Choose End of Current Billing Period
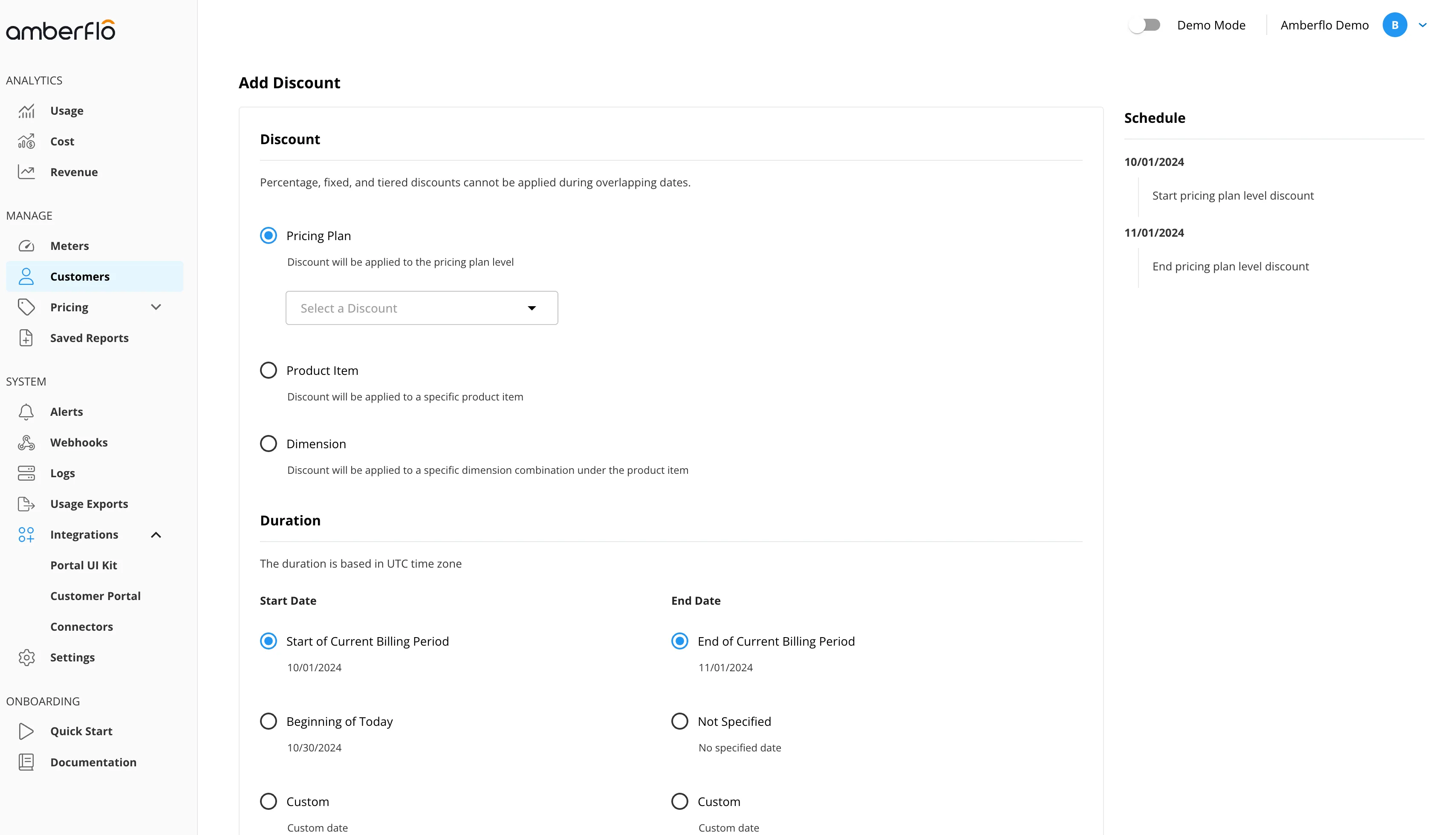 679,641
